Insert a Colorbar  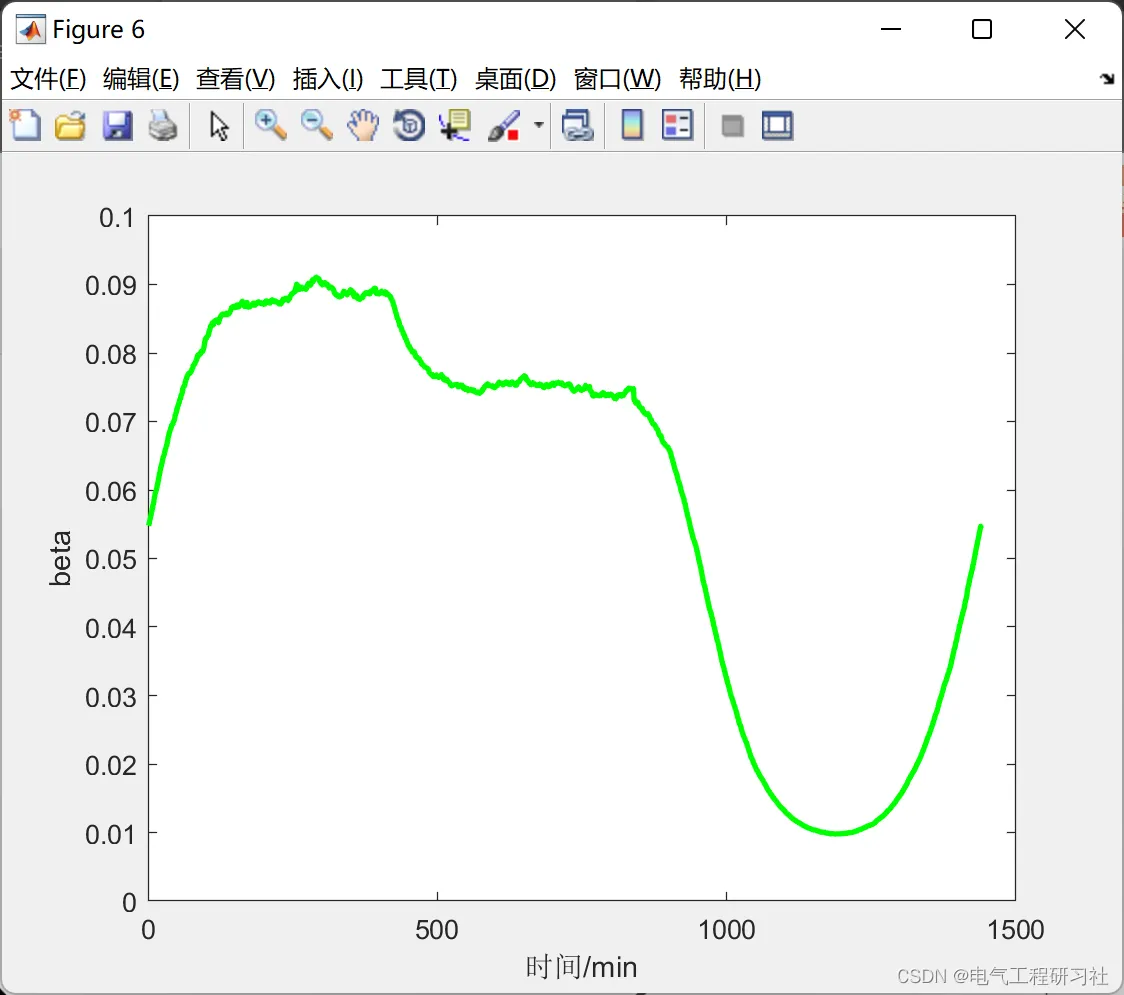(632, 125)
